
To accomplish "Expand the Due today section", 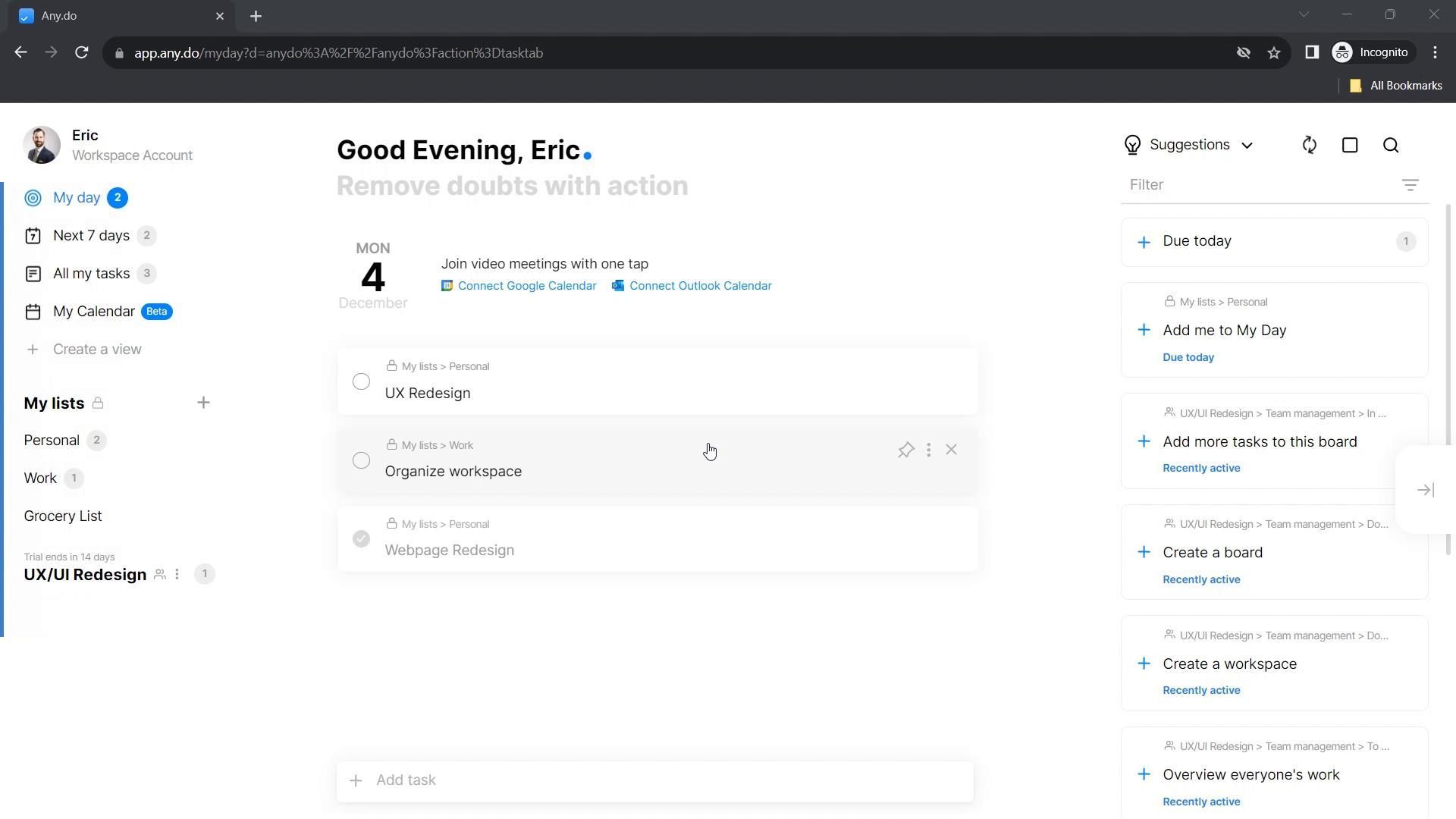I will pyautogui.click(x=1197, y=241).
